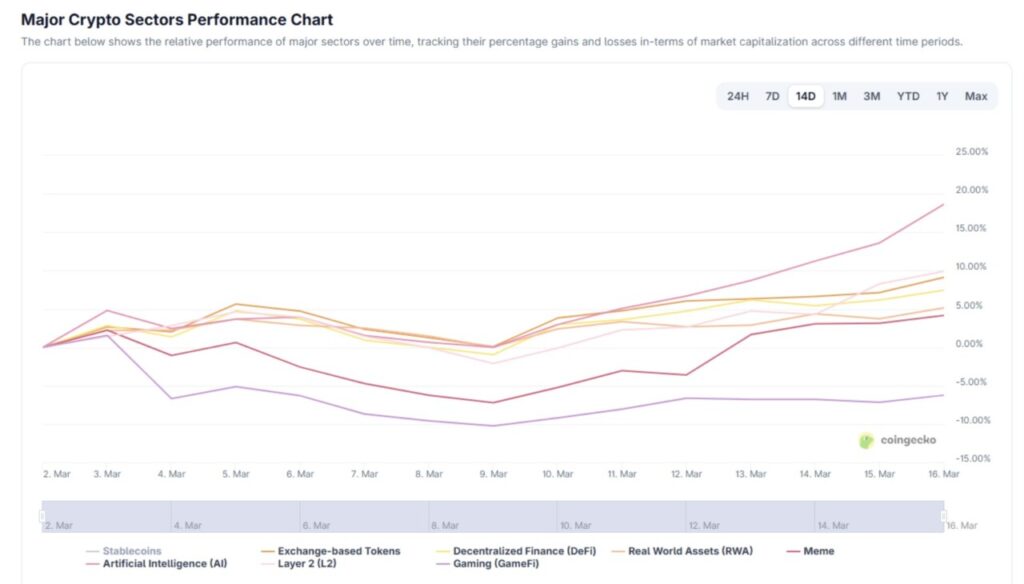Show the Max time range
Screen dimensions: 1024x584
(976, 96)
